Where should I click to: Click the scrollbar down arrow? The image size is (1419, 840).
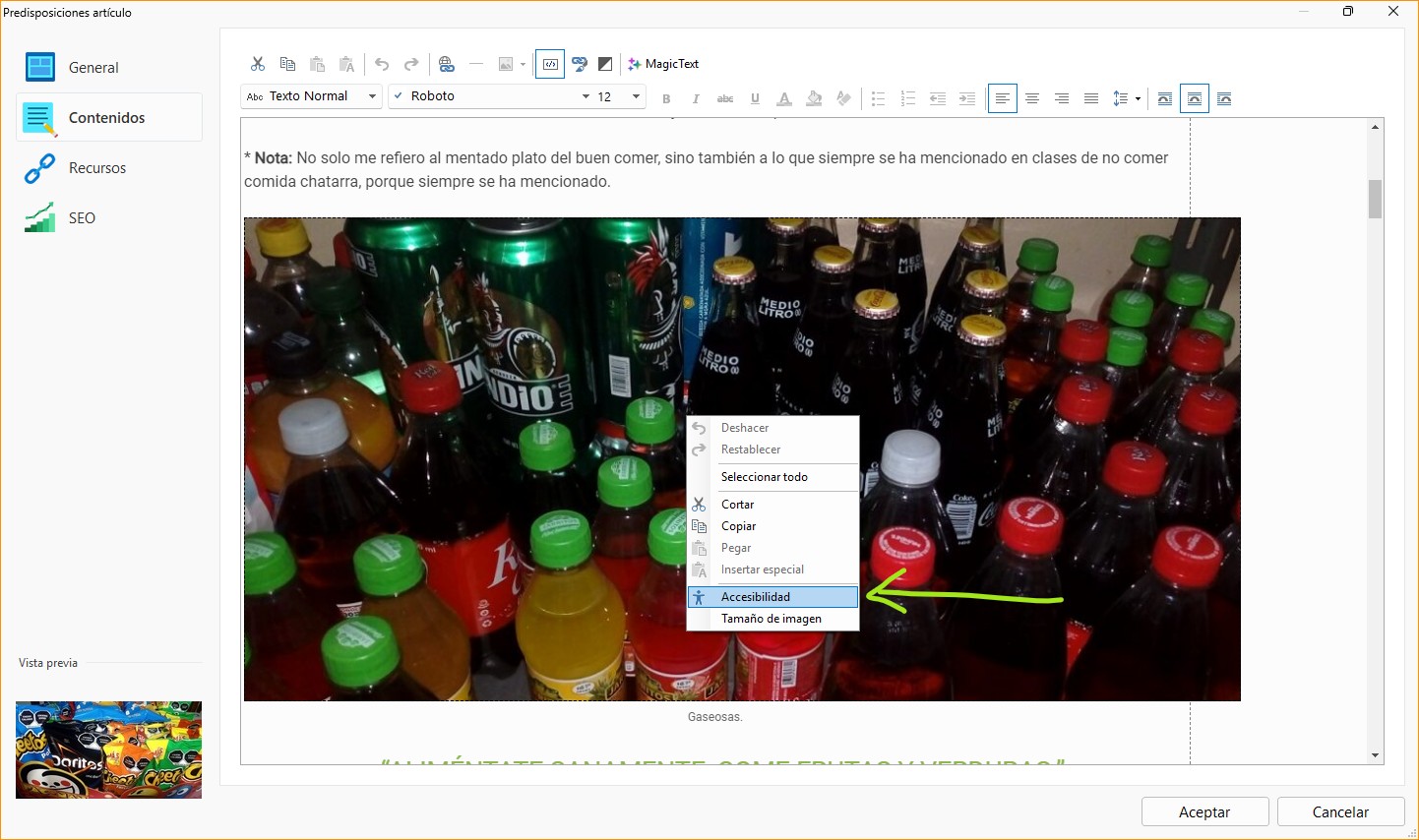[1375, 755]
